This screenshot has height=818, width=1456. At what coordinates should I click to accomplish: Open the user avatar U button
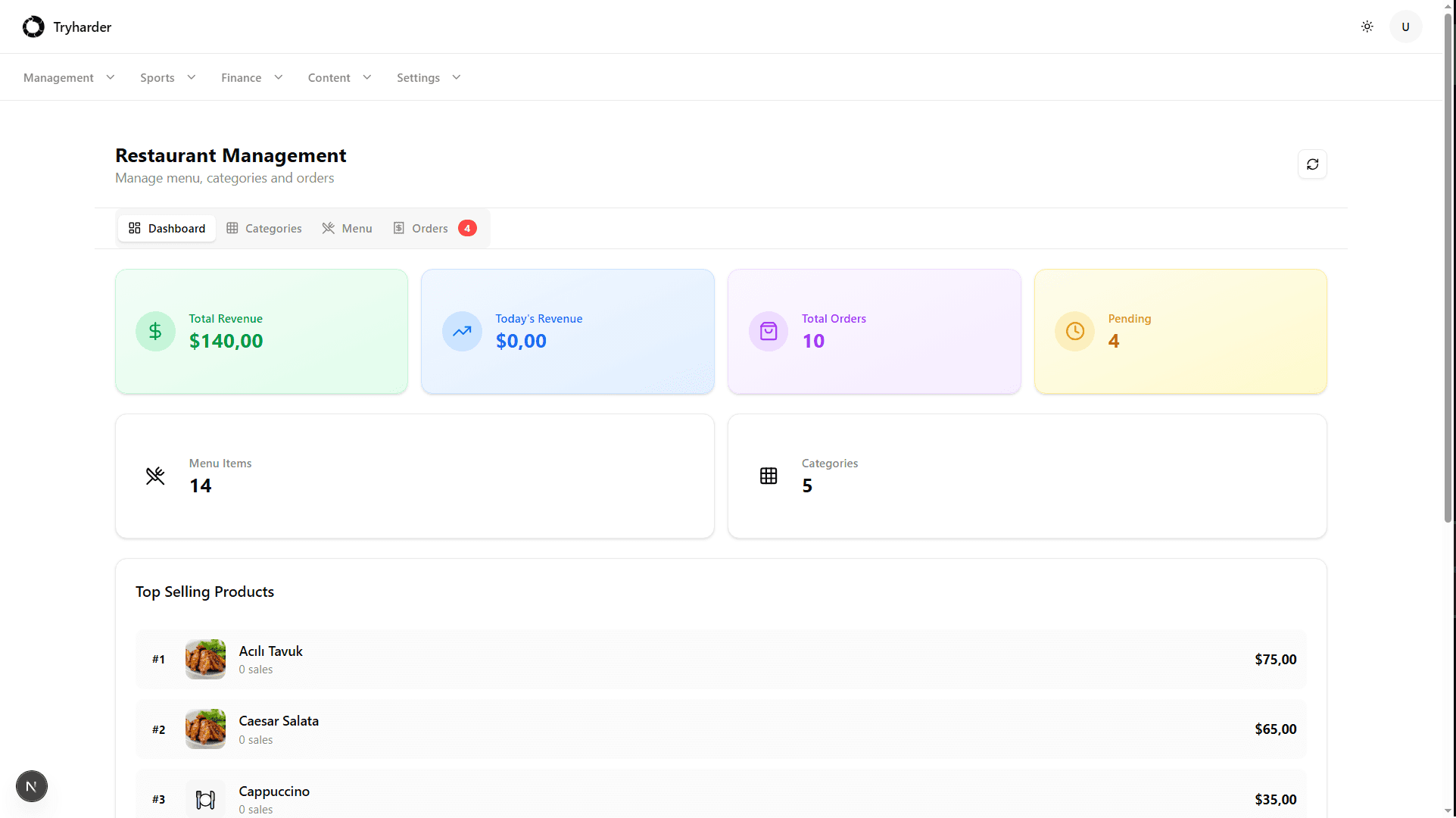1405,27
